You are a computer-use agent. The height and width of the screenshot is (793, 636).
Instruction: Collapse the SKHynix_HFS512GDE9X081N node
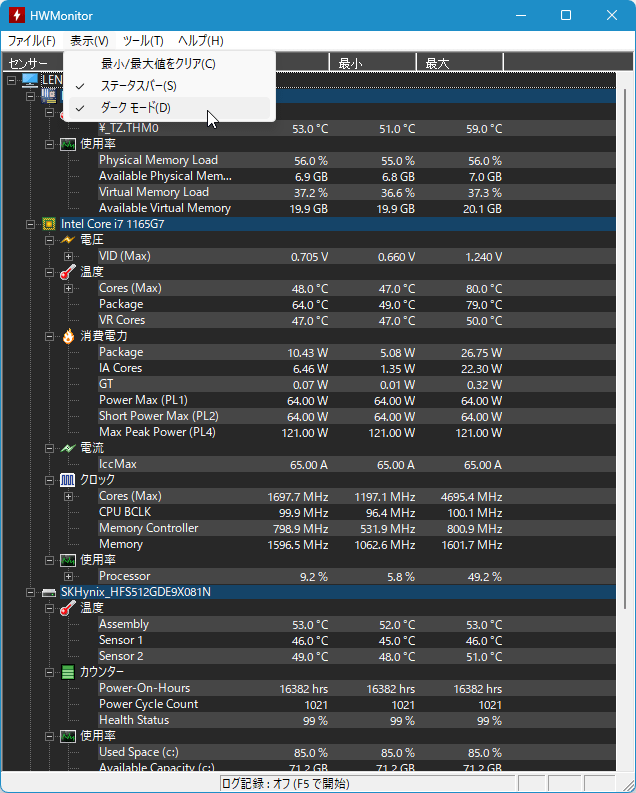pos(30,592)
